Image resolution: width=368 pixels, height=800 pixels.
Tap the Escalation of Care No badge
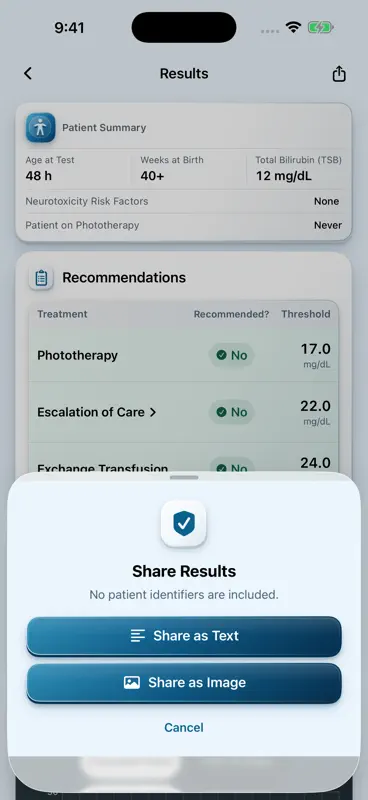pos(232,412)
